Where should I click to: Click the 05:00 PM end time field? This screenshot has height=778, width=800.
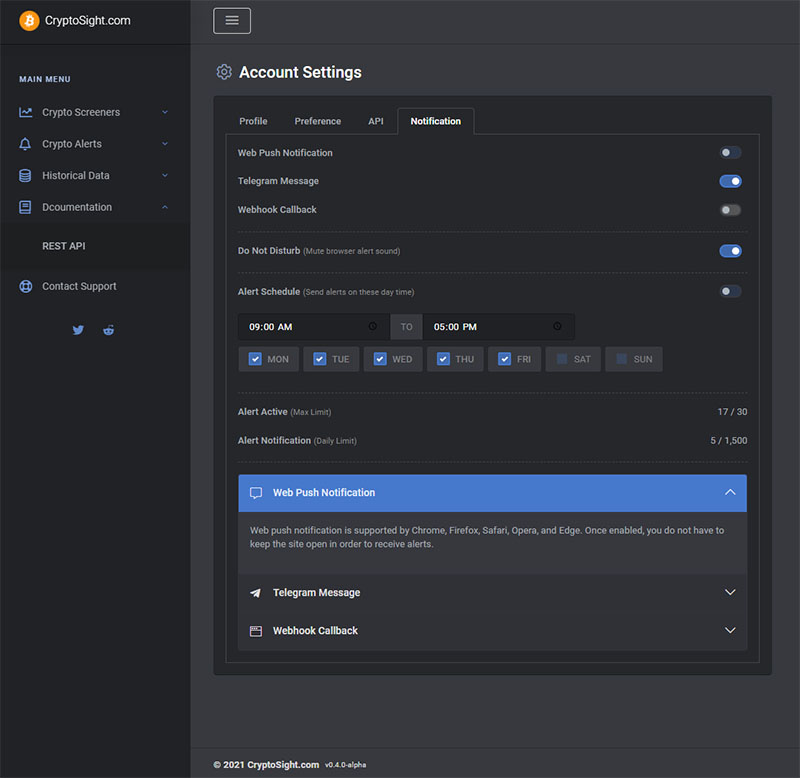pyautogui.click(x=490, y=327)
